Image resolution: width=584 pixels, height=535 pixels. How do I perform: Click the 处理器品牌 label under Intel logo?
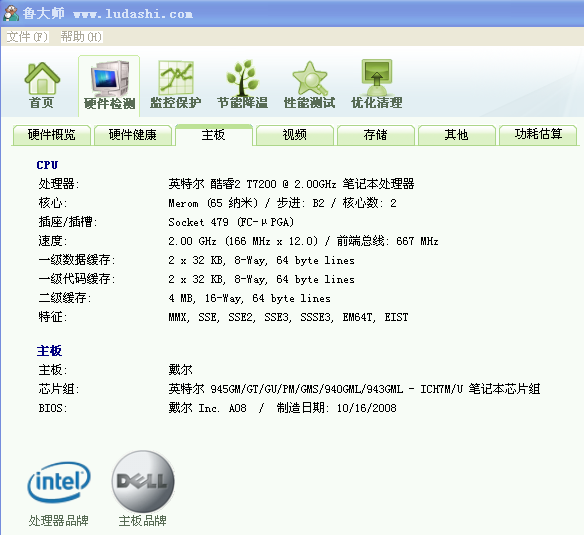59,520
